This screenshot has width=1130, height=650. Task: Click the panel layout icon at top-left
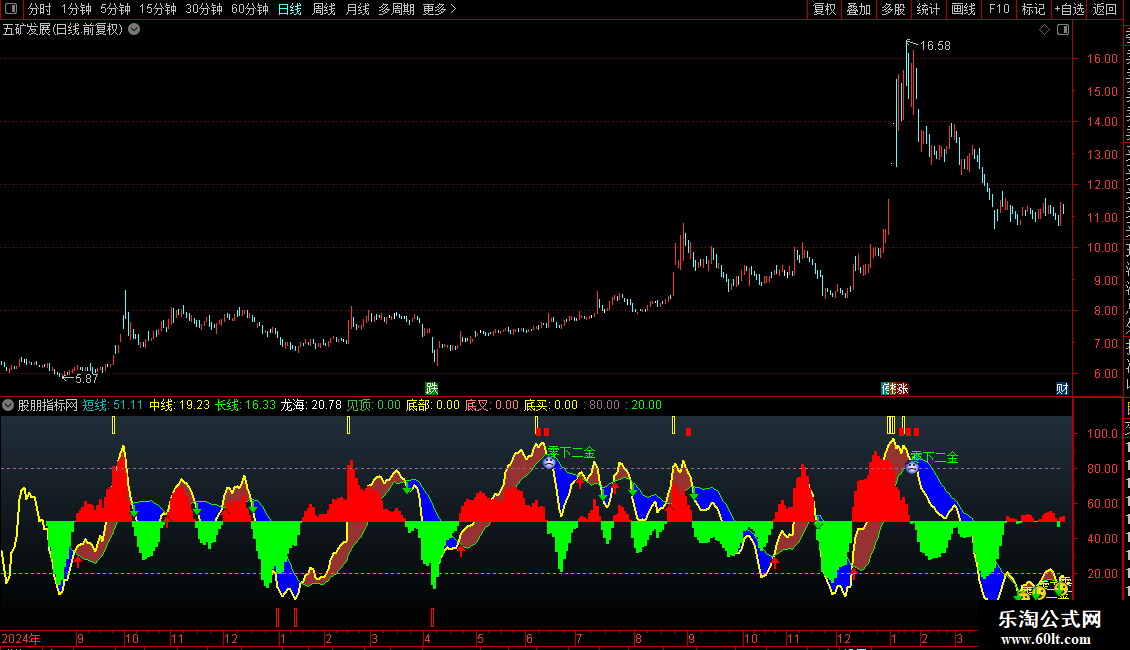coord(11,9)
